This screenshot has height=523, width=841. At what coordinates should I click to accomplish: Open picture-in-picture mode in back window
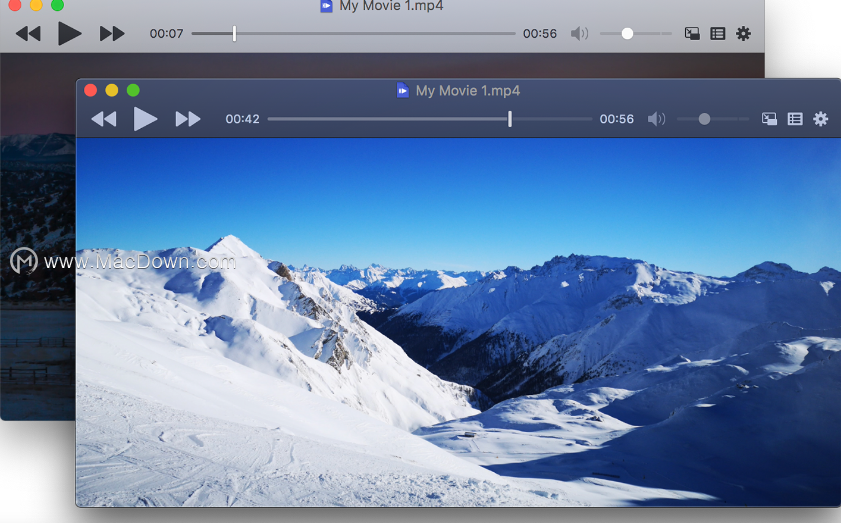tap(692, 34)
